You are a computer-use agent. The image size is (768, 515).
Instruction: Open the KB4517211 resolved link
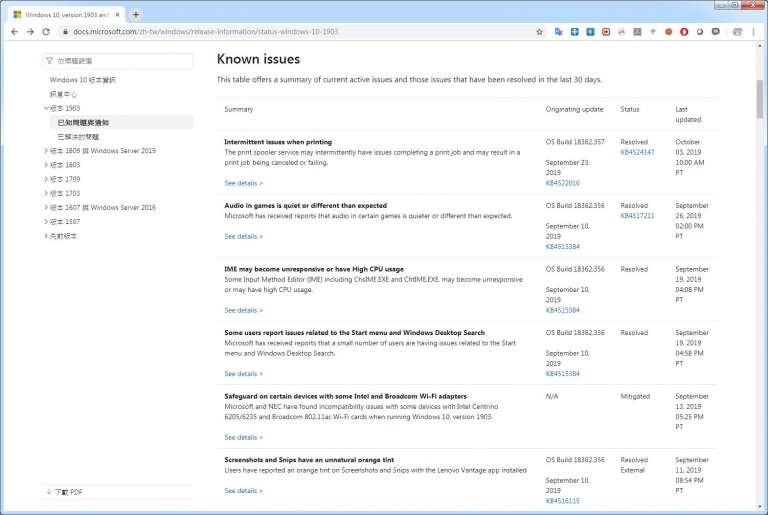637,216
